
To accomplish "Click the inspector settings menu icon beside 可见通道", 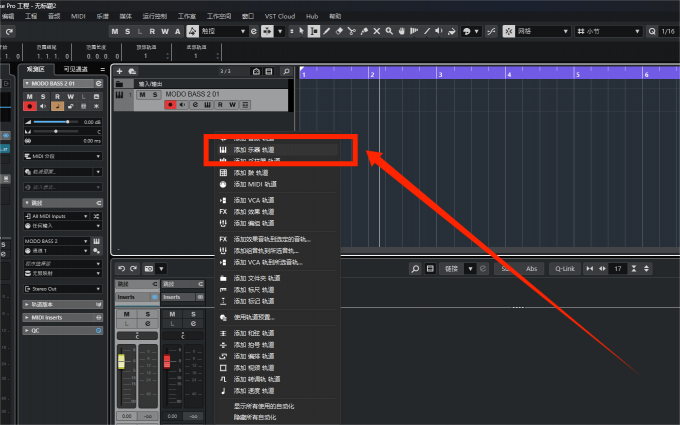I will [103, 69].
